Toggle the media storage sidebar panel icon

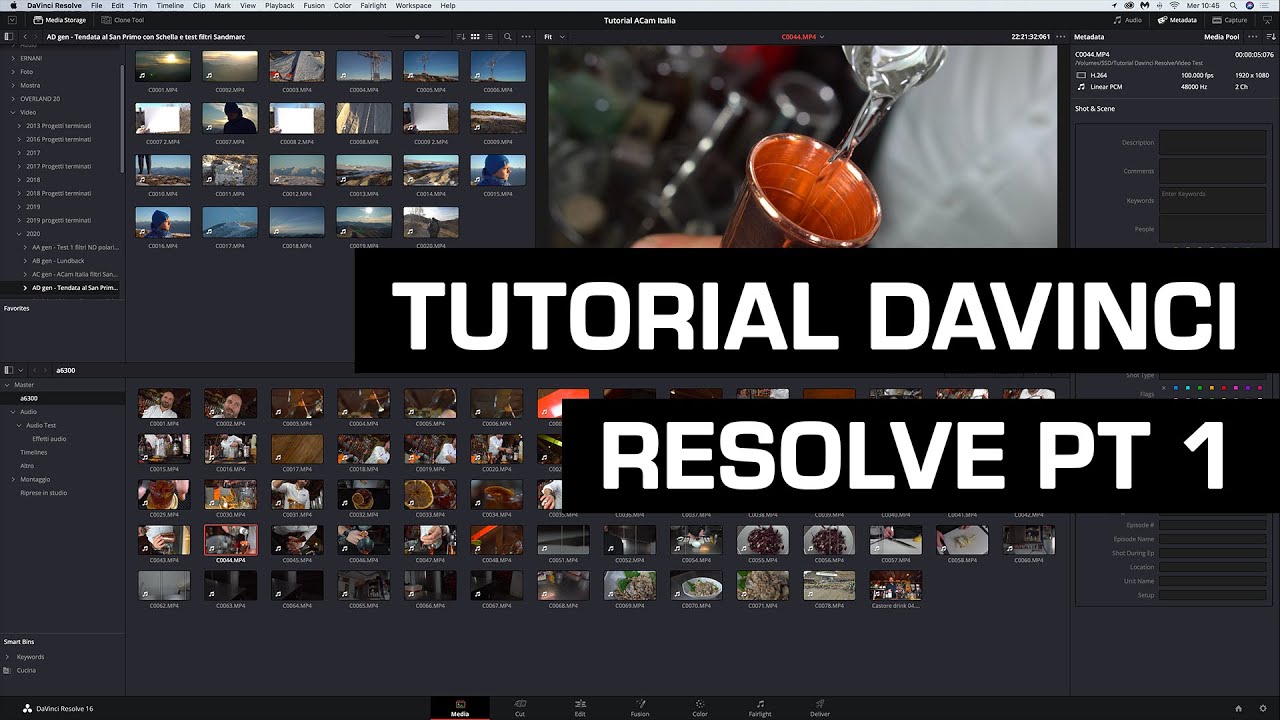[9, 37]
